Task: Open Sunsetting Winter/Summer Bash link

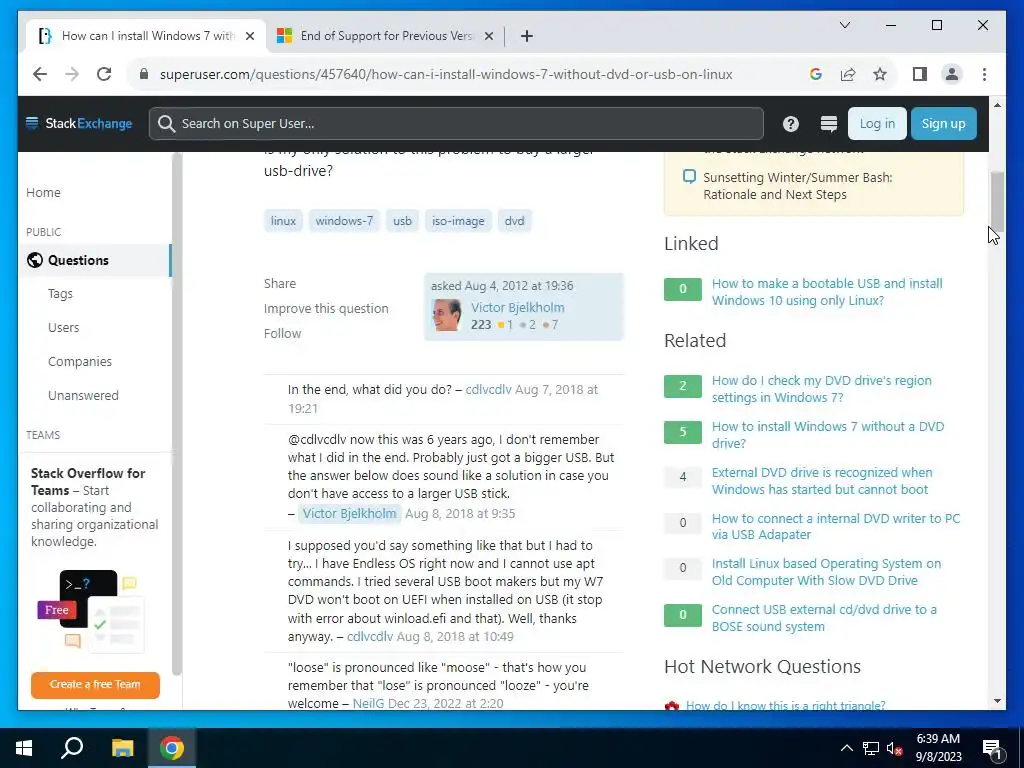Action: [x=797, y=186]
